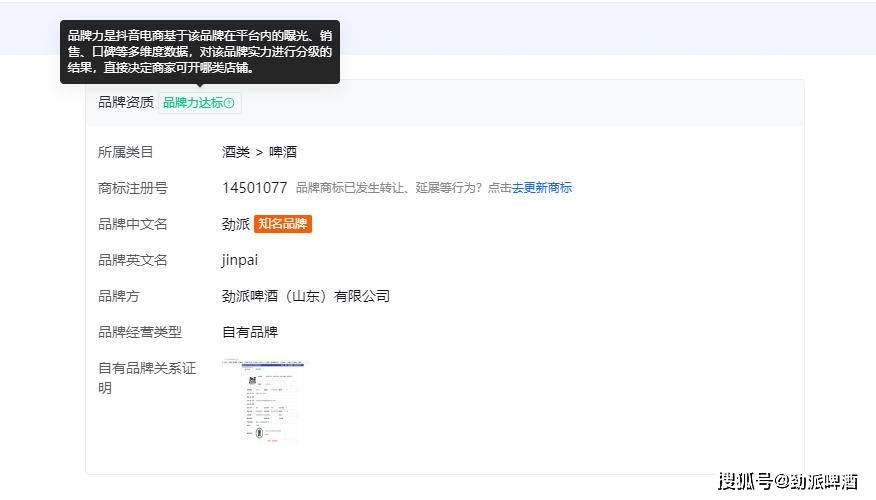Click the trademark number 14501077

(254, 188)
